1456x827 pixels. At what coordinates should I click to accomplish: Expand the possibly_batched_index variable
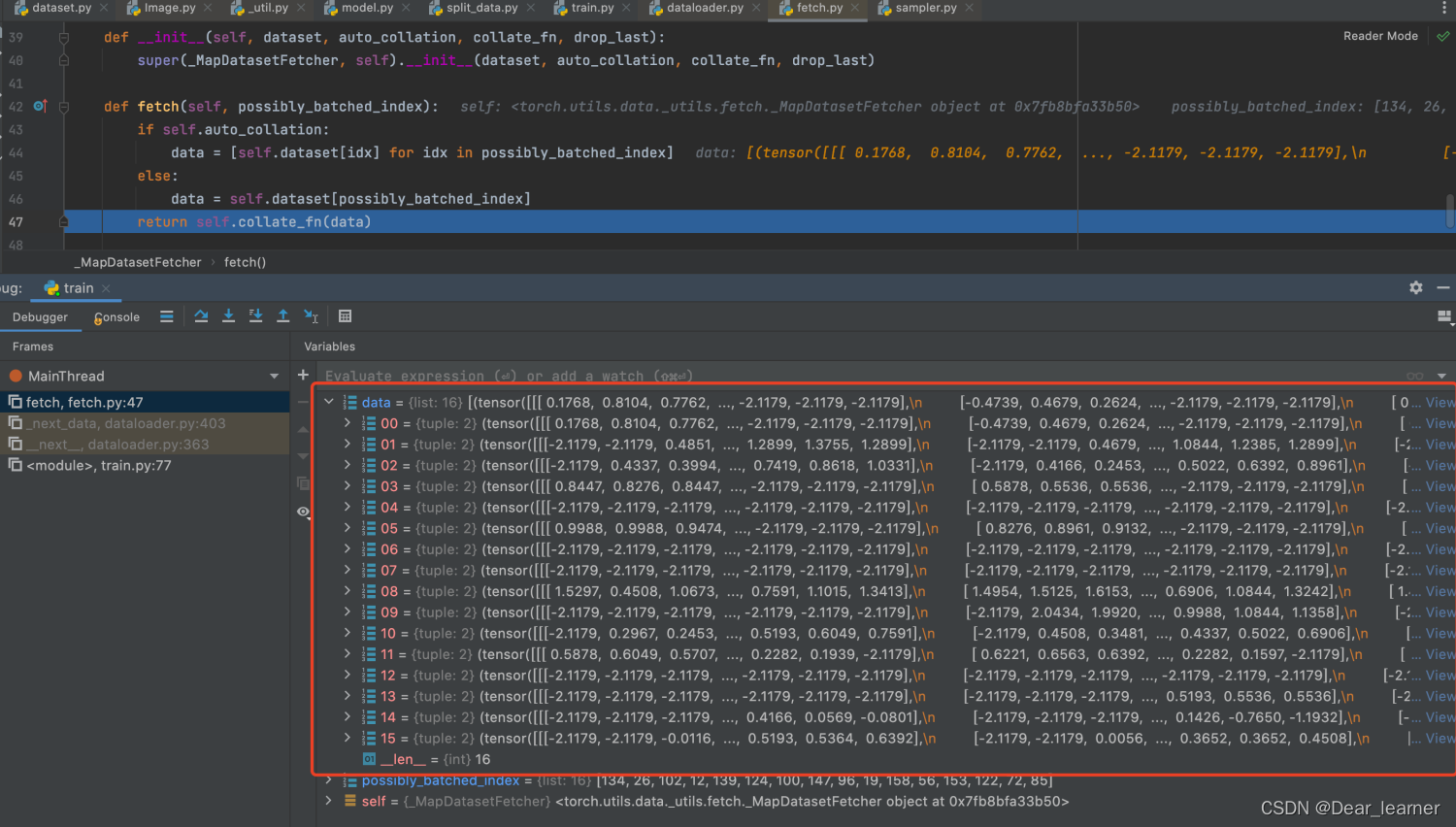pyautogui.click(x=329, y=780)
